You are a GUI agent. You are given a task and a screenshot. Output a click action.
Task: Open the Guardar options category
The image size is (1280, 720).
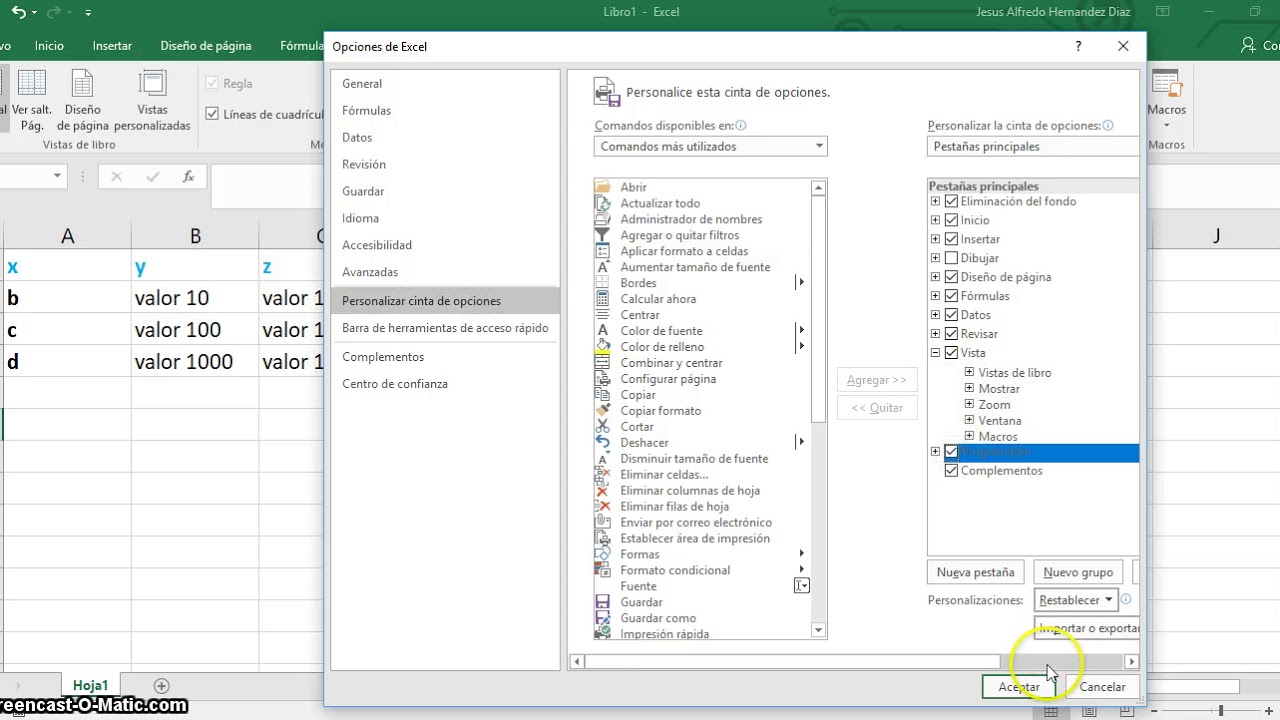445,191
